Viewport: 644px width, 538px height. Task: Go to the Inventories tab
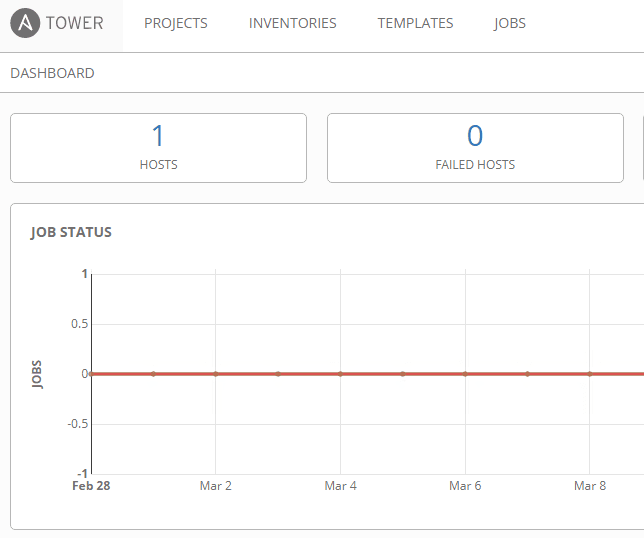[293, 23]
